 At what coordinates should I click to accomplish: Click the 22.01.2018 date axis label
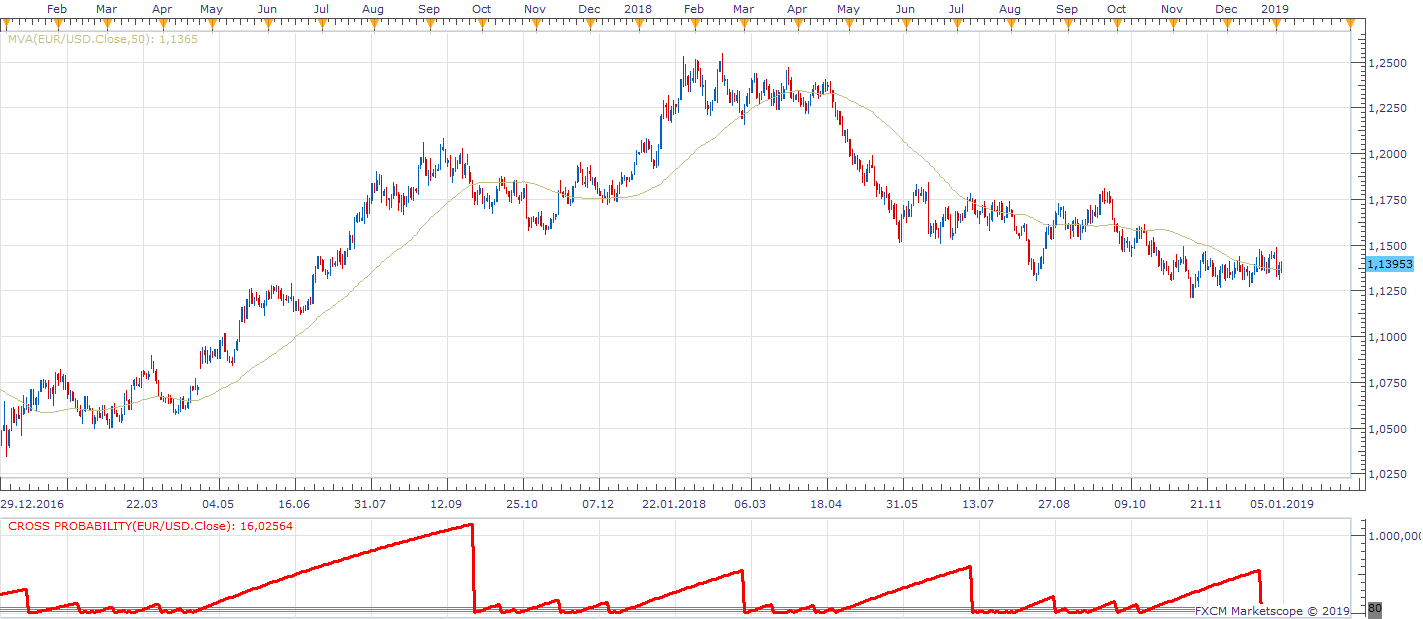click(x=674, y=505)
